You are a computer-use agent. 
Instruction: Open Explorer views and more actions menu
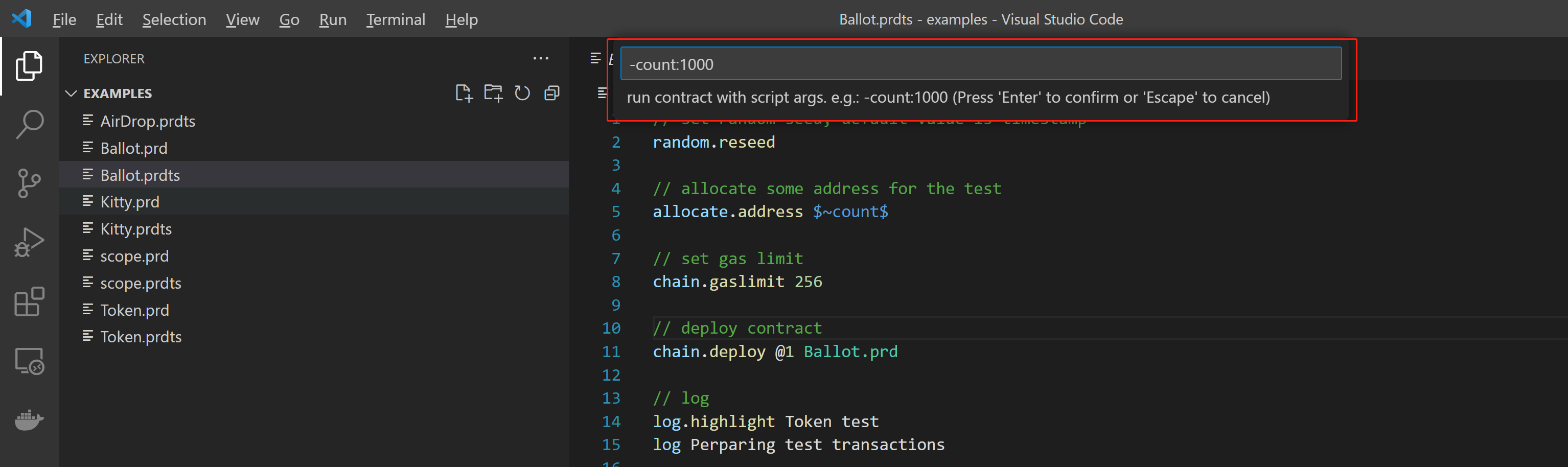click(541, 58)
